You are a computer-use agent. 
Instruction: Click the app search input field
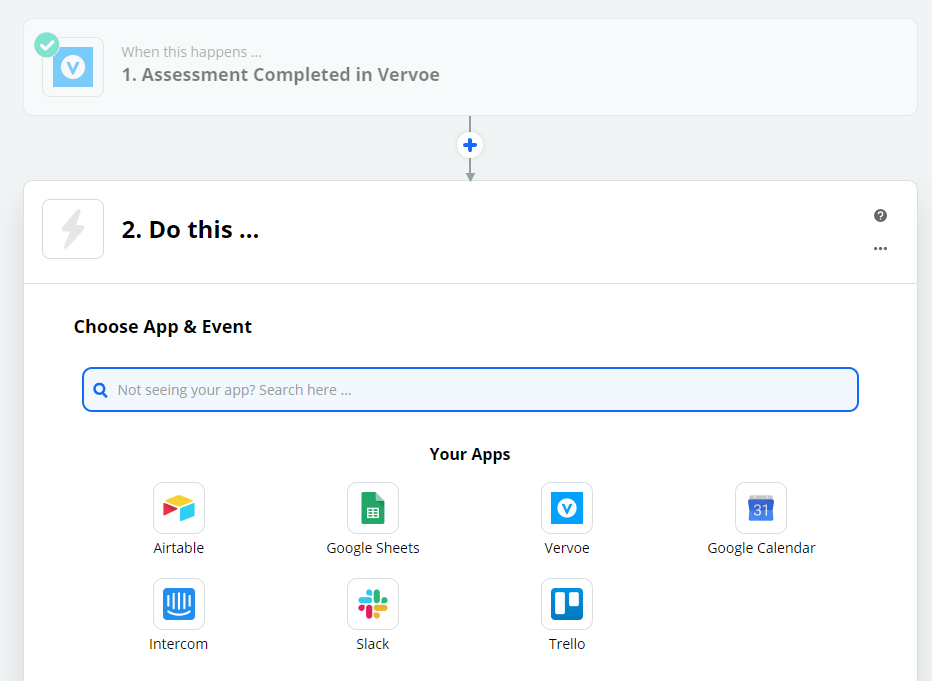(470, 390)
